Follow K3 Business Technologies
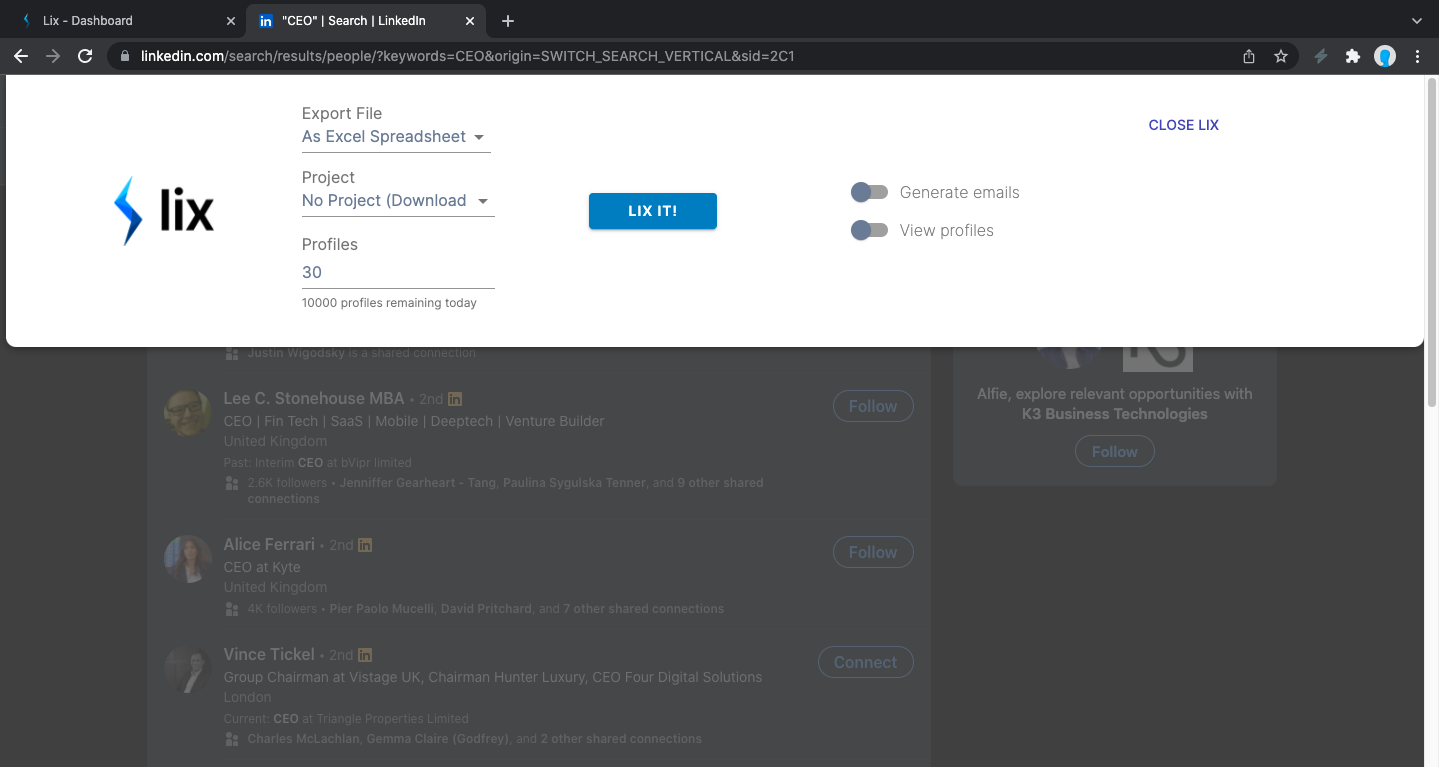The width and height of the screenshot is (1439, 767). point(1115,452)
